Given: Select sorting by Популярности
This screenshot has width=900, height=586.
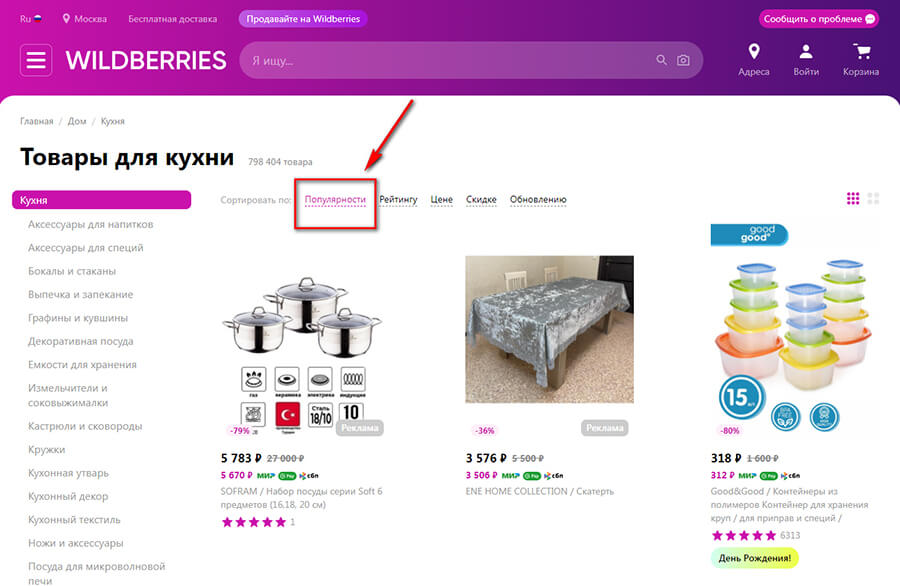Looking at the screenshot, I should coord(335,199).
